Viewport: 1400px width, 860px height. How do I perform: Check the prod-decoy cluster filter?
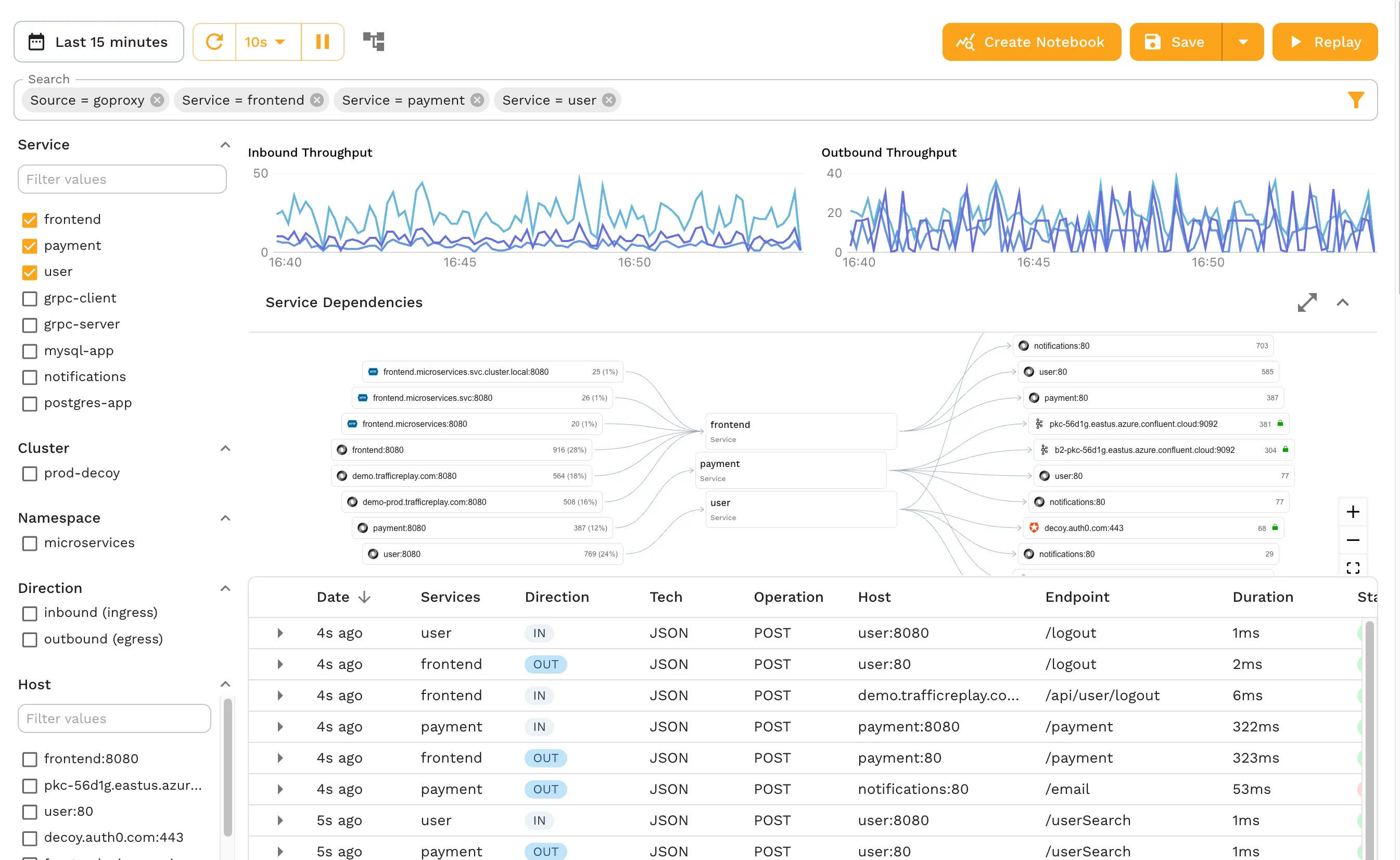point(30,473)
